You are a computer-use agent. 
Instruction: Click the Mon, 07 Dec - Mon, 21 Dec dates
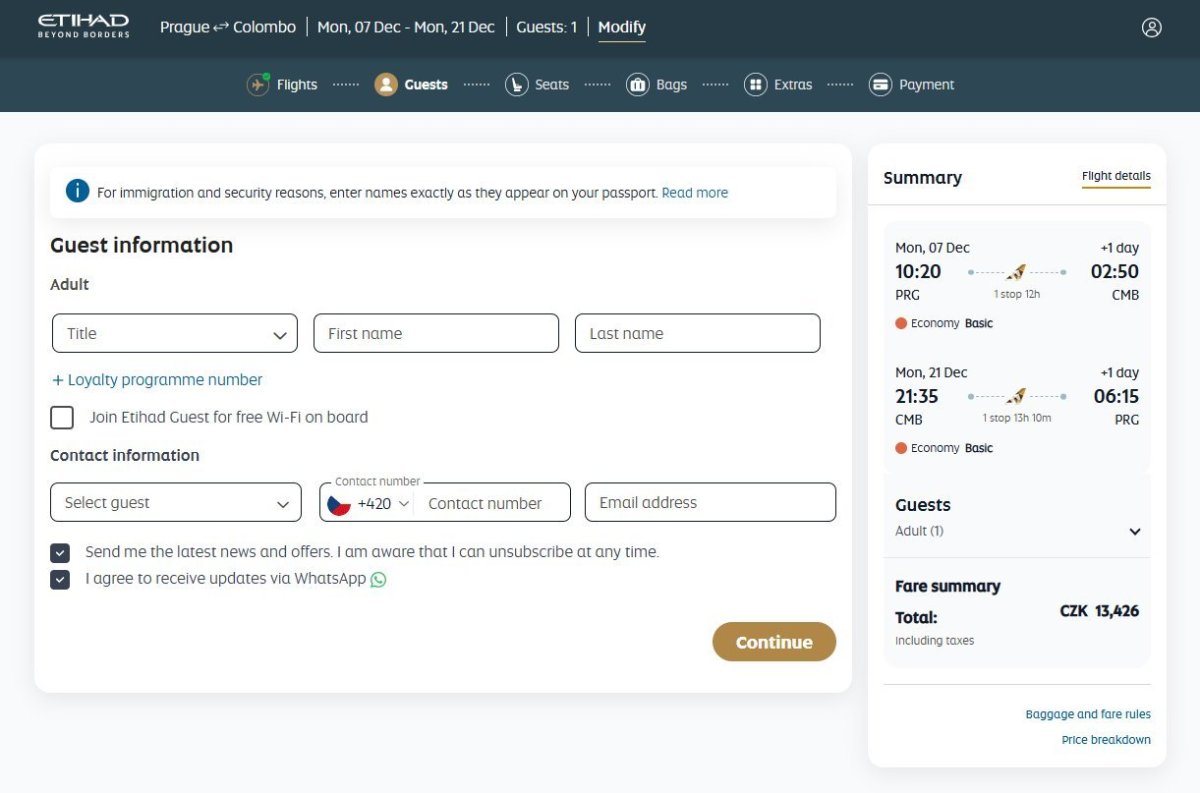click(406, 27)
